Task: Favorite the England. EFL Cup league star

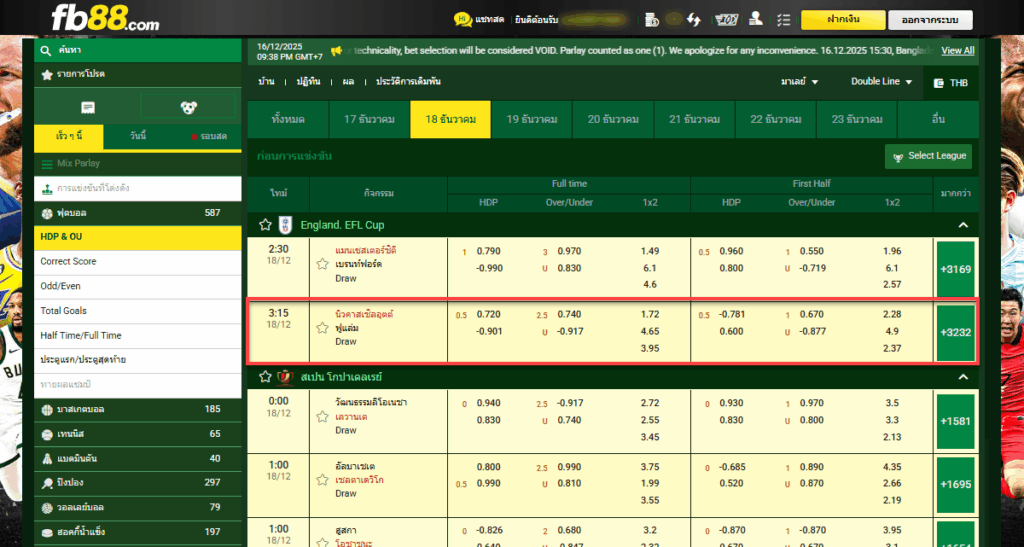Action: point(265,225)
